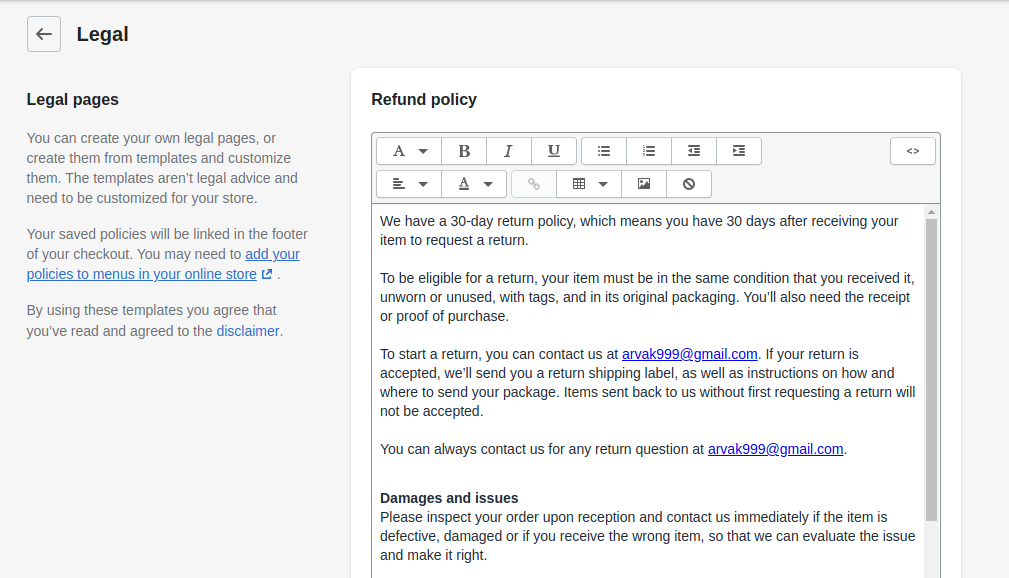
Task: Insert a bulleted list
Action: (x=604, y=151)
